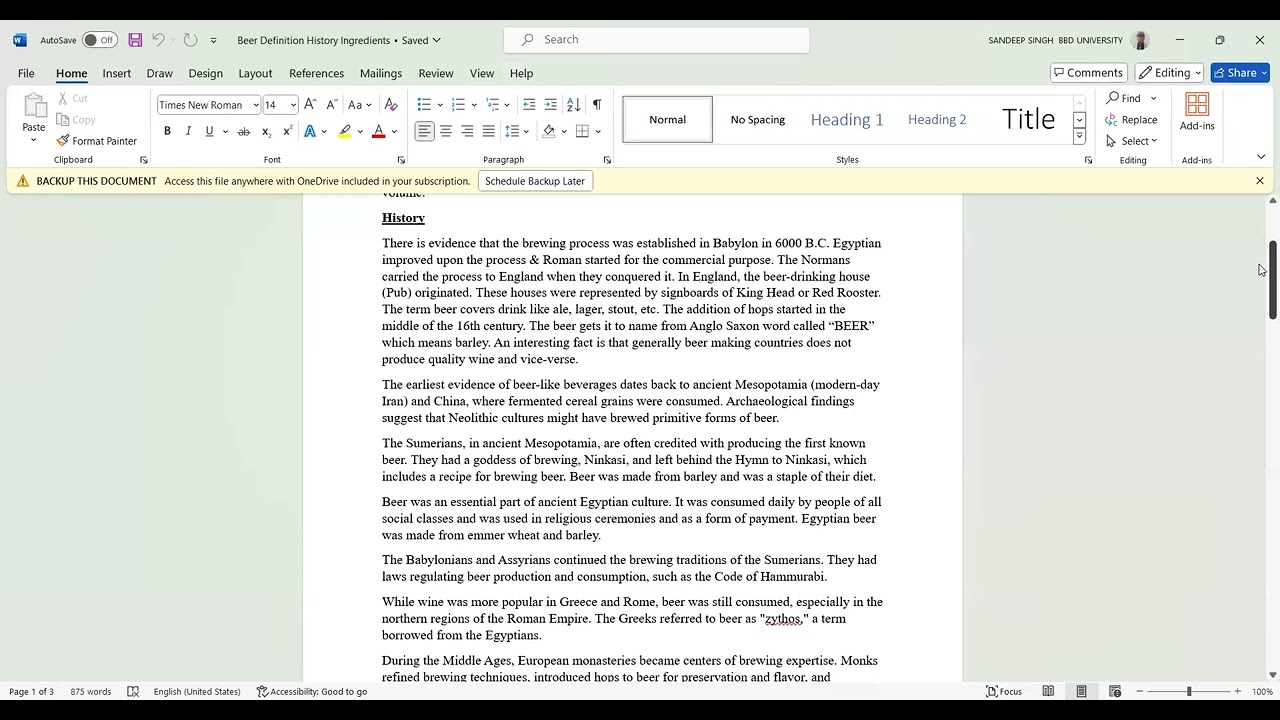Click font color red swatch button

pos(378,132)
